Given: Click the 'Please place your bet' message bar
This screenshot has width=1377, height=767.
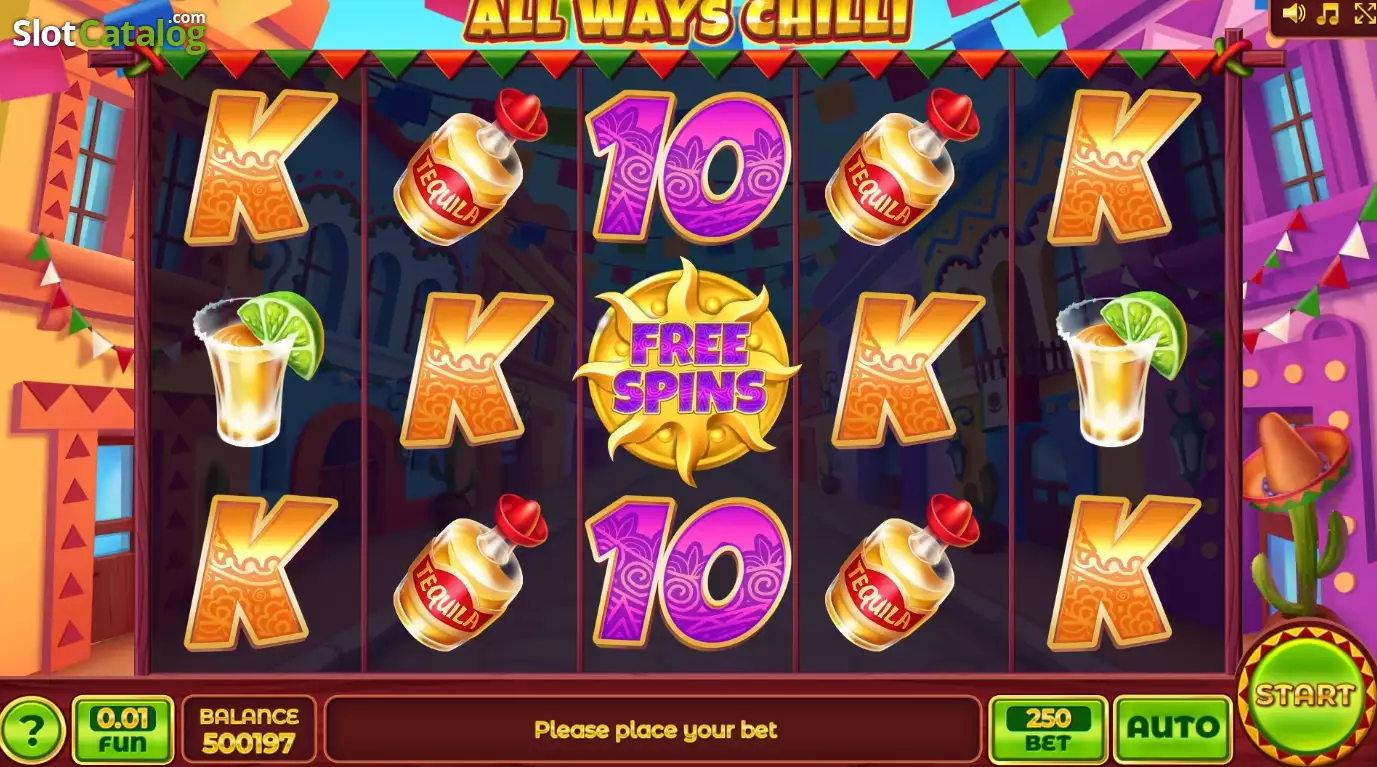Looking at the screenshot, I should coord(653,730).
